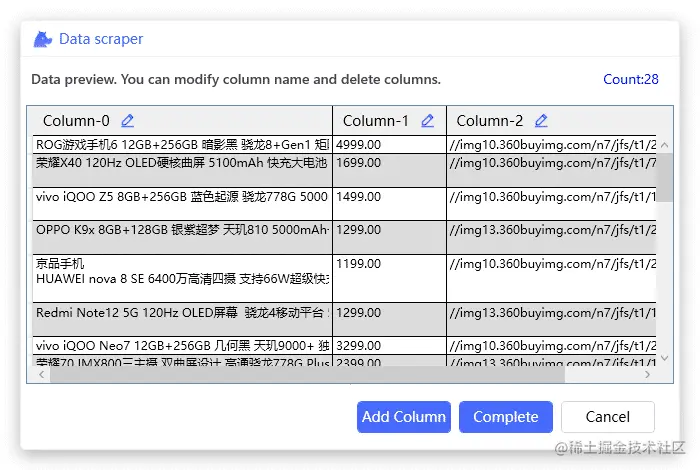Click the horizontal scroll left arrow
The height and width of the screenshot is (470, 700).
42,374
